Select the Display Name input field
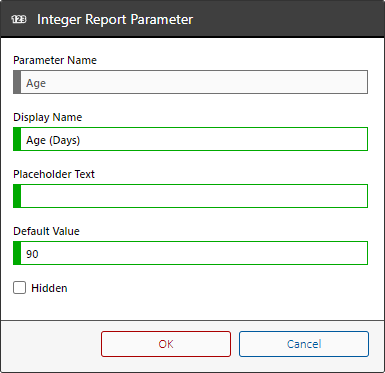The height and width of the screenshot is (373, 385). pyautogui.click(x=190, y=139)
